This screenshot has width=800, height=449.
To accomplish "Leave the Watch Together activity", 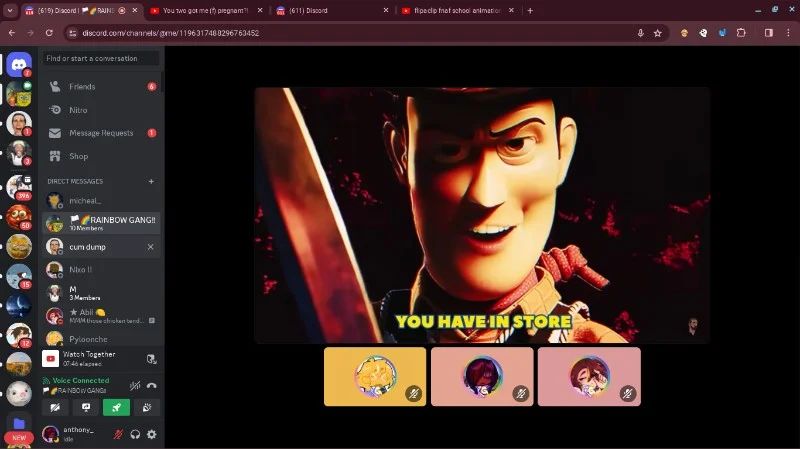I will tap(152, 359).
